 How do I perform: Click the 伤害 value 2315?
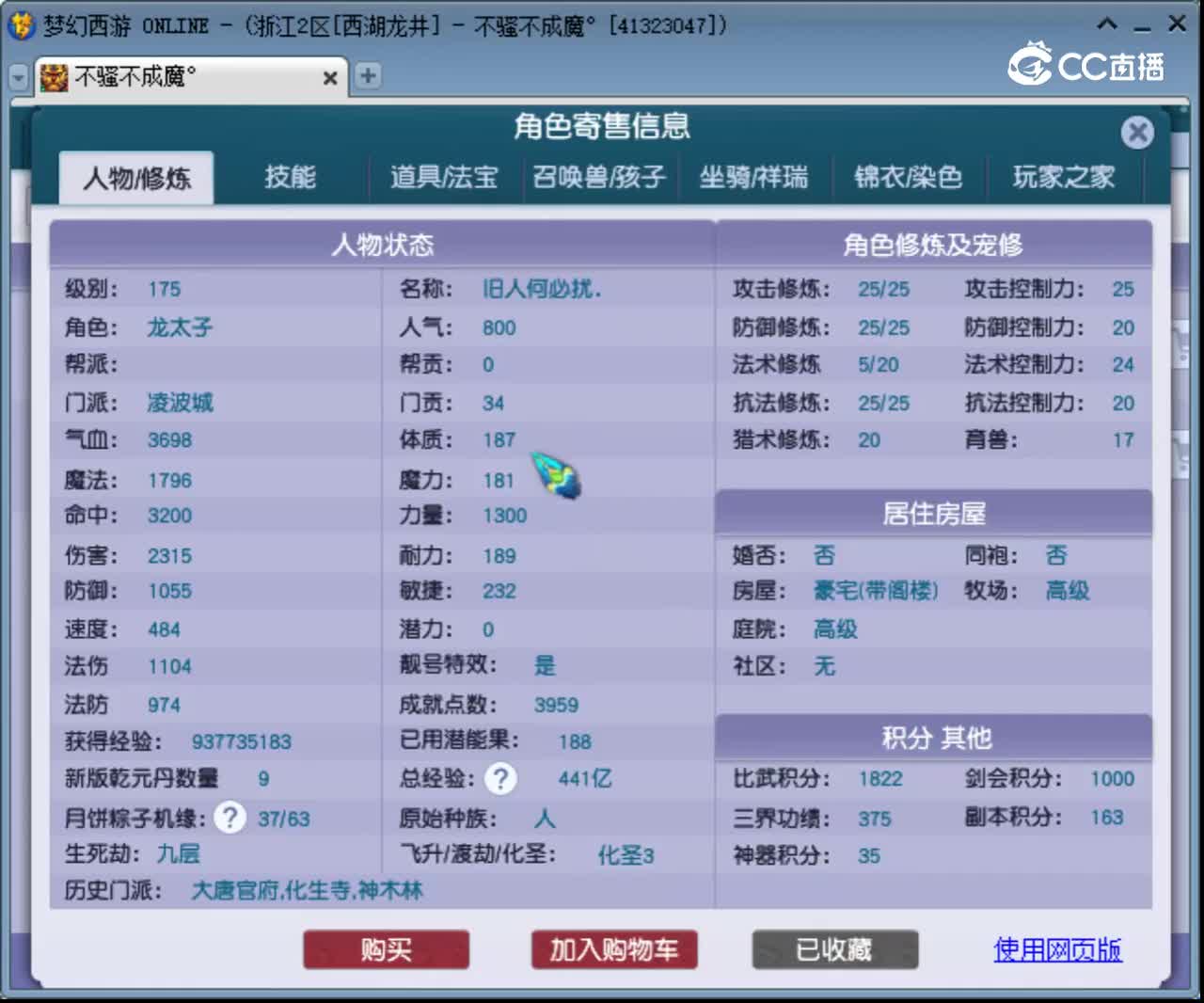tap(169, 556)
